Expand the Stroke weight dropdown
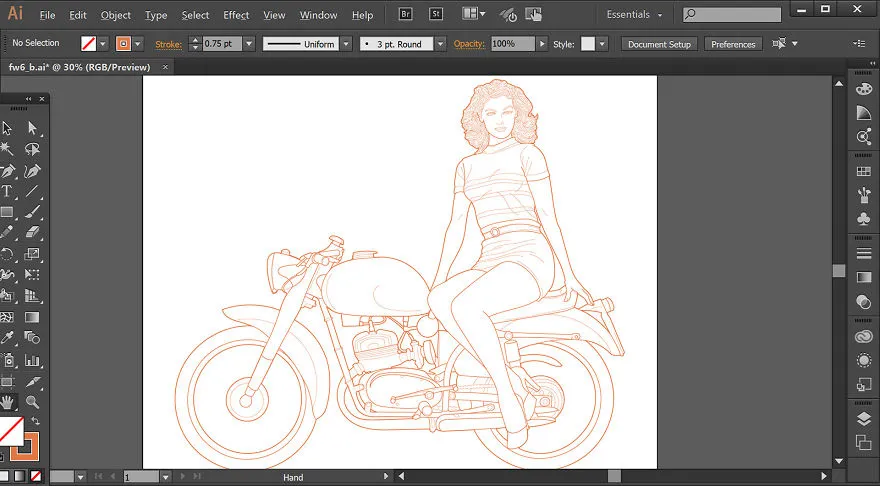This screenshot has height=486, width=880. [249, 44]
